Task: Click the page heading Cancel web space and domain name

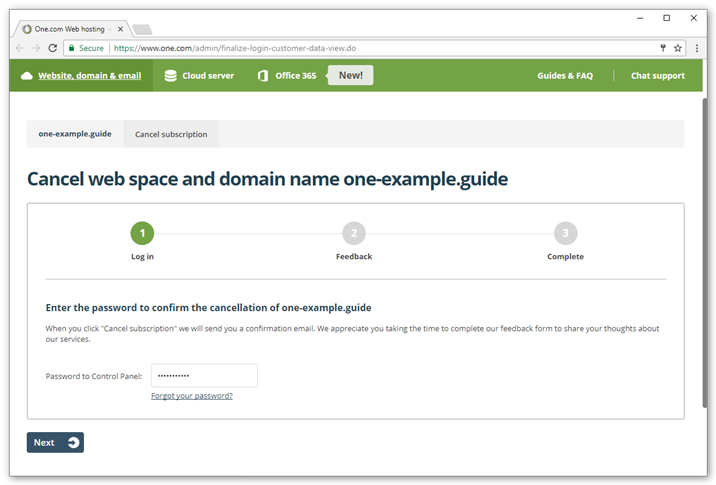Action: point(267,179)
